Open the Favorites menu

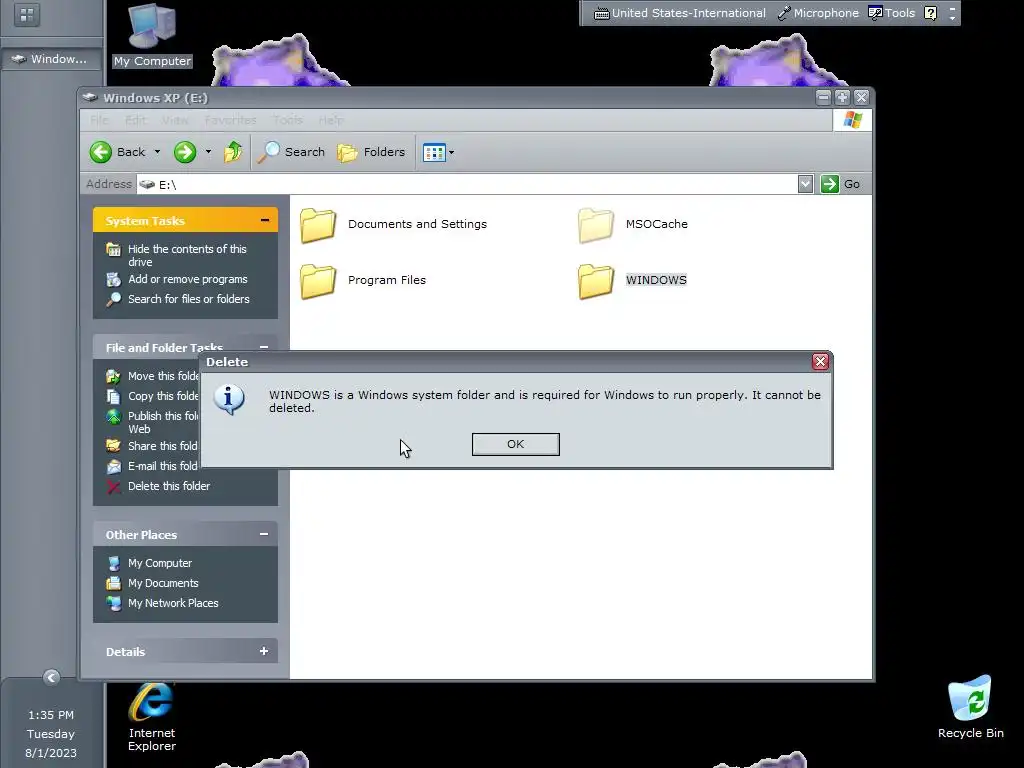click(231, 120)
